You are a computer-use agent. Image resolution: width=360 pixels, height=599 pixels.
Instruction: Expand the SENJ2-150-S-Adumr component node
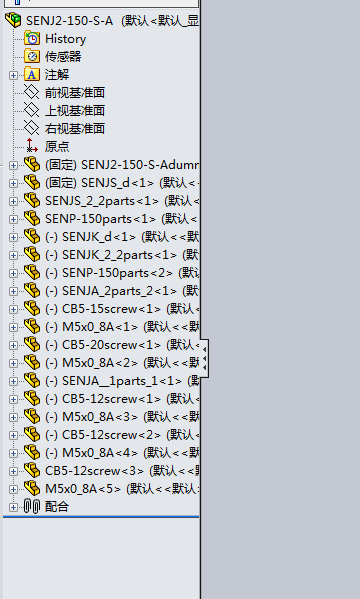tap(13, 165)
